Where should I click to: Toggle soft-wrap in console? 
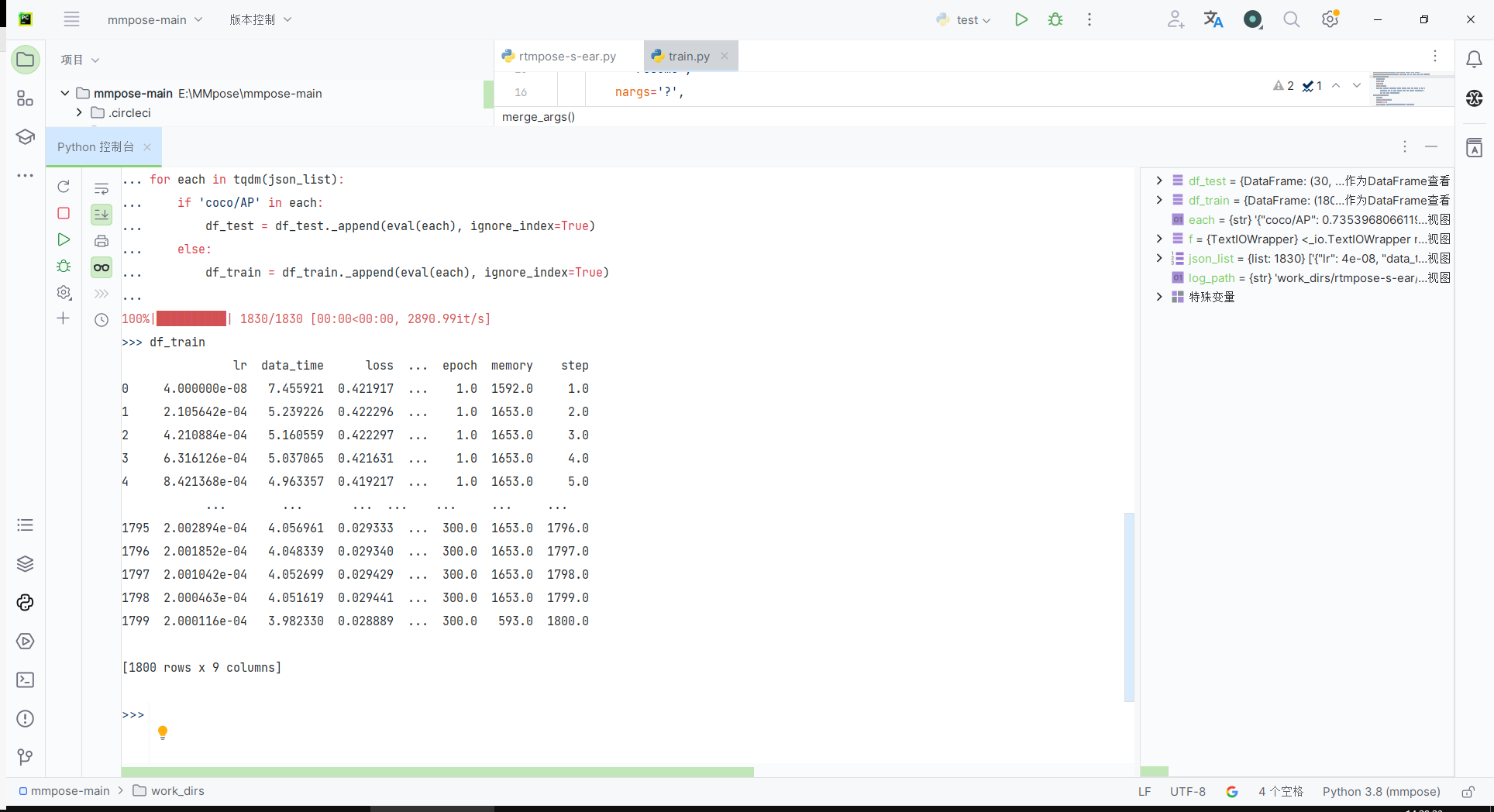coord(102,189)
